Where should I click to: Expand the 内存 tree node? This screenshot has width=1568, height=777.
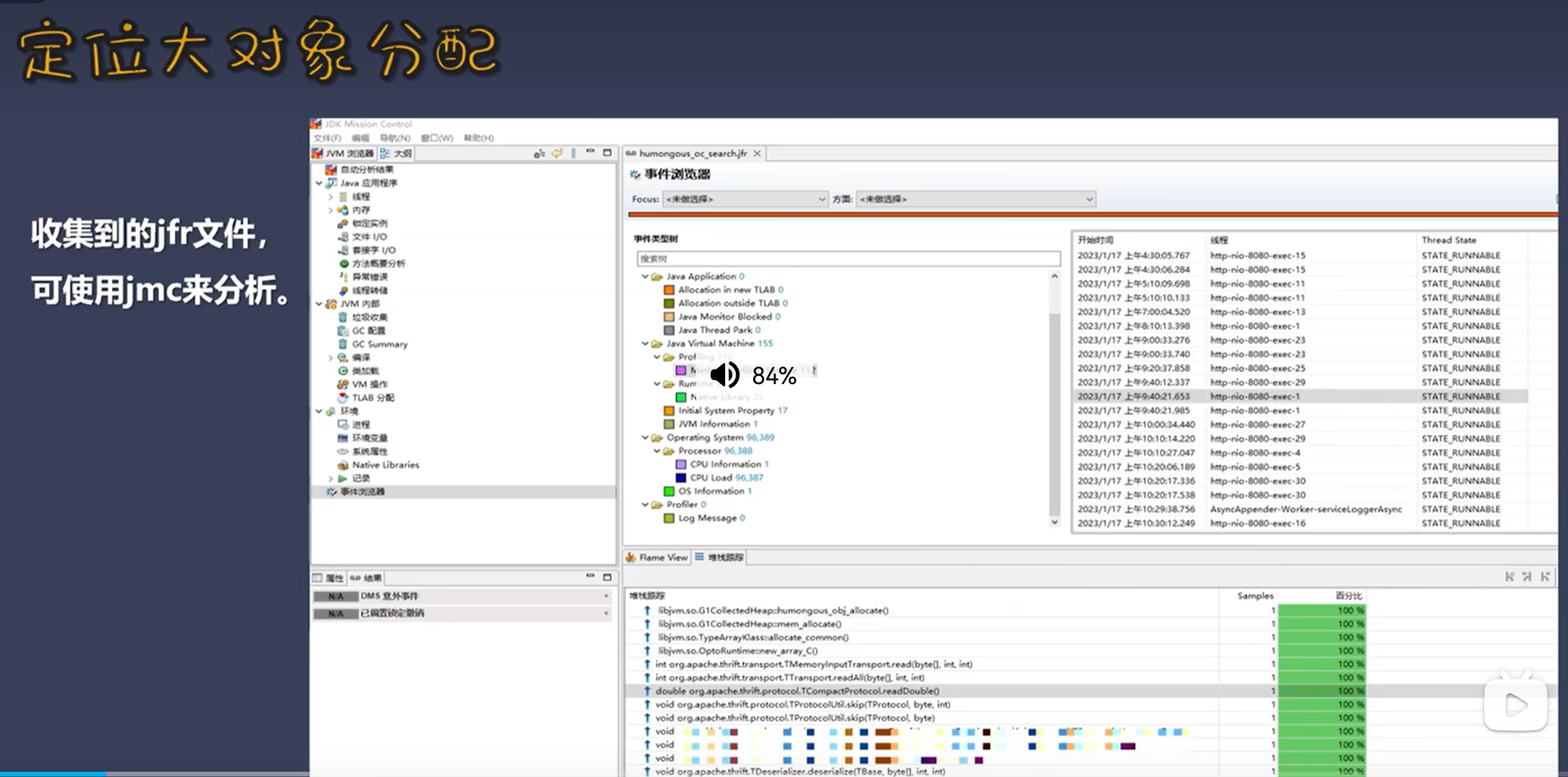point(330,210)
